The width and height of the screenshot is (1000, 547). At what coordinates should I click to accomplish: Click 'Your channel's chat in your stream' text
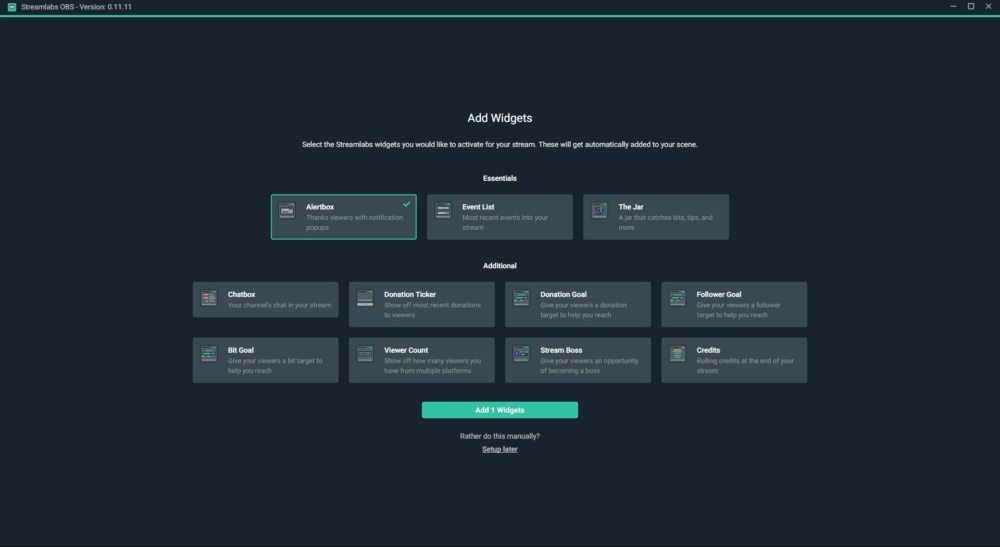pos(279,305)
